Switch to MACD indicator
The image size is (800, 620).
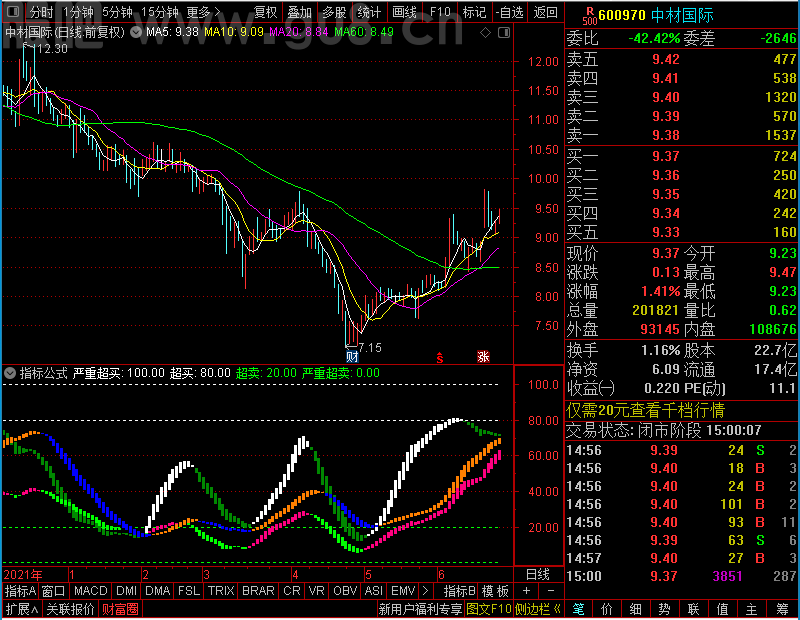point(91,591)
